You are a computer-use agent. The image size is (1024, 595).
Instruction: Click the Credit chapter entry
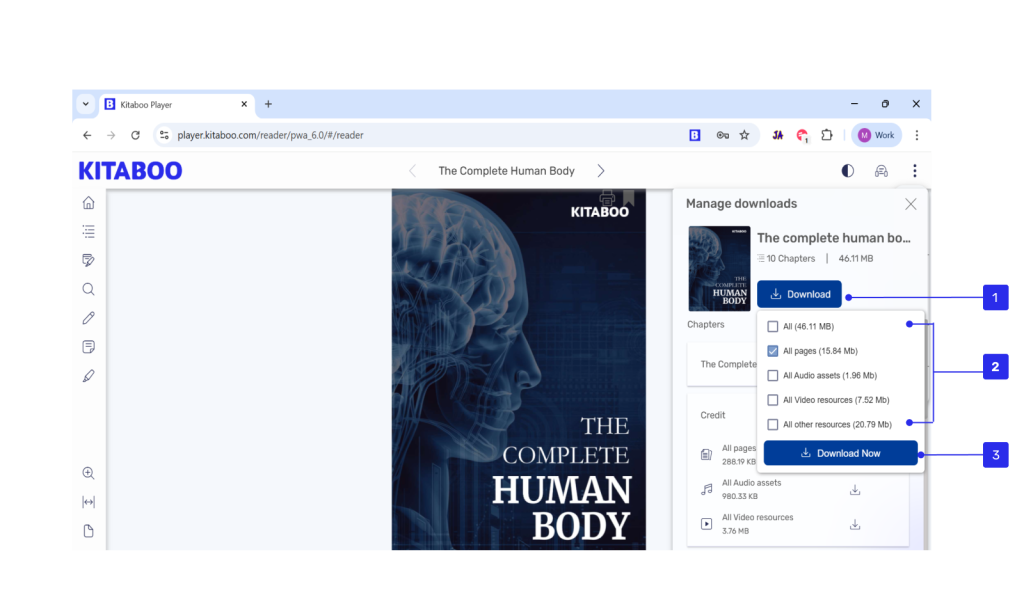click(713, 415)
